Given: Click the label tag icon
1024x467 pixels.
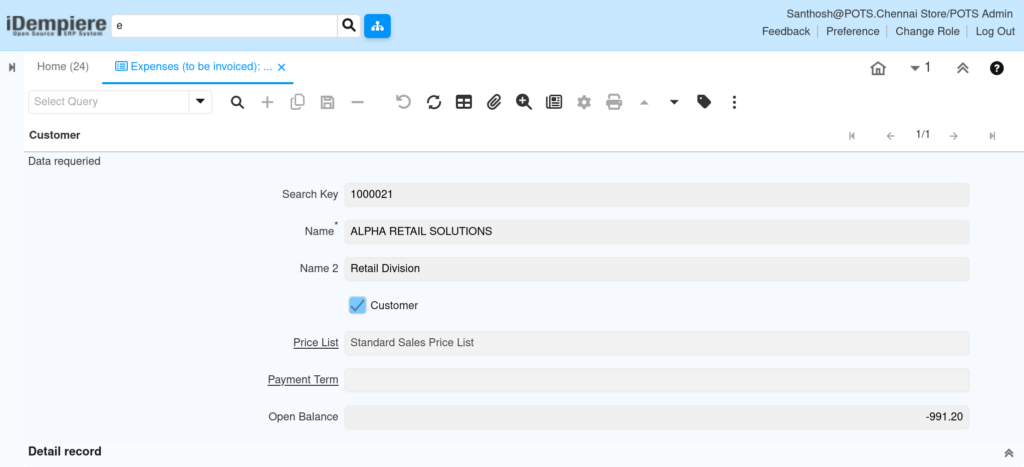Looking at the screenshot, I should 704,102.
